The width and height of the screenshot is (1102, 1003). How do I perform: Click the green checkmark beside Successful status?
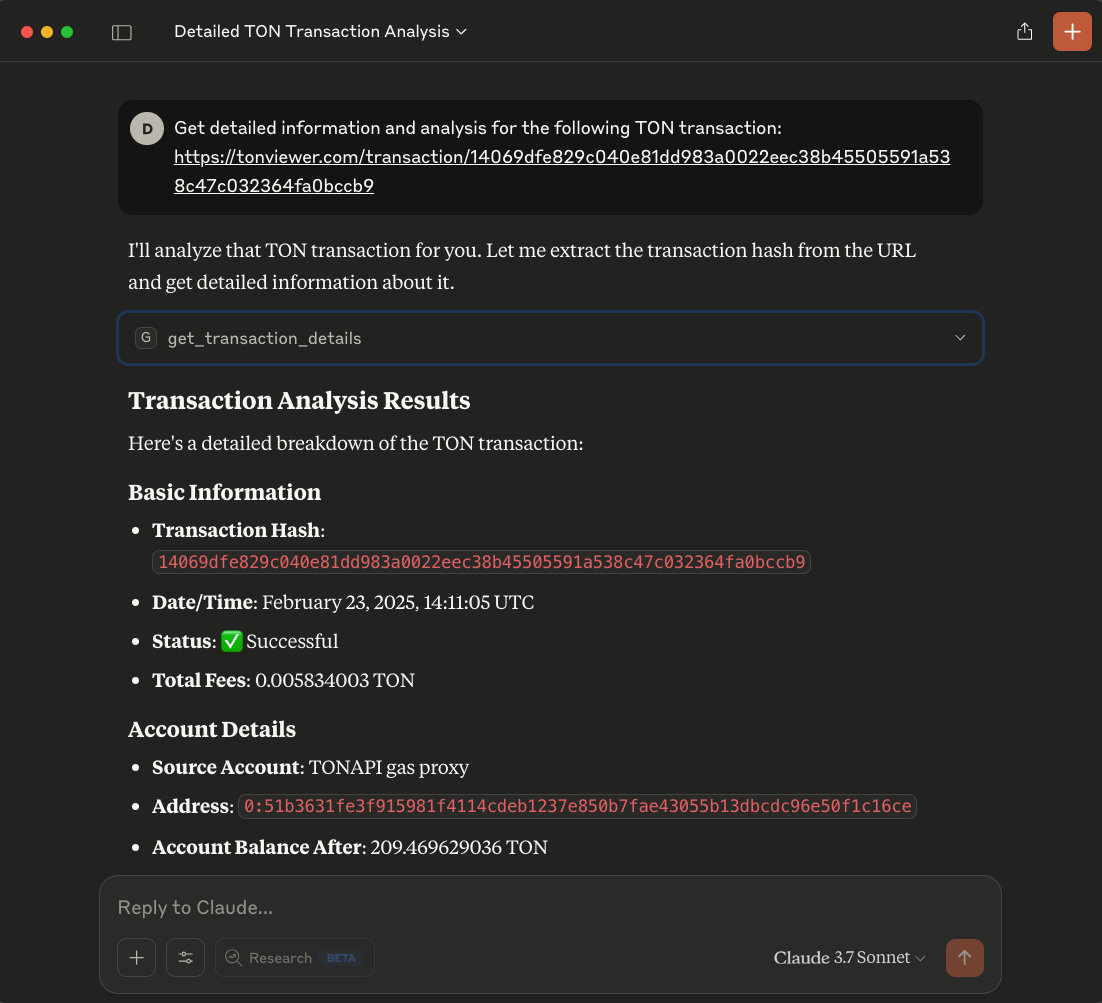pyautogui.click(x=231, y=640)
